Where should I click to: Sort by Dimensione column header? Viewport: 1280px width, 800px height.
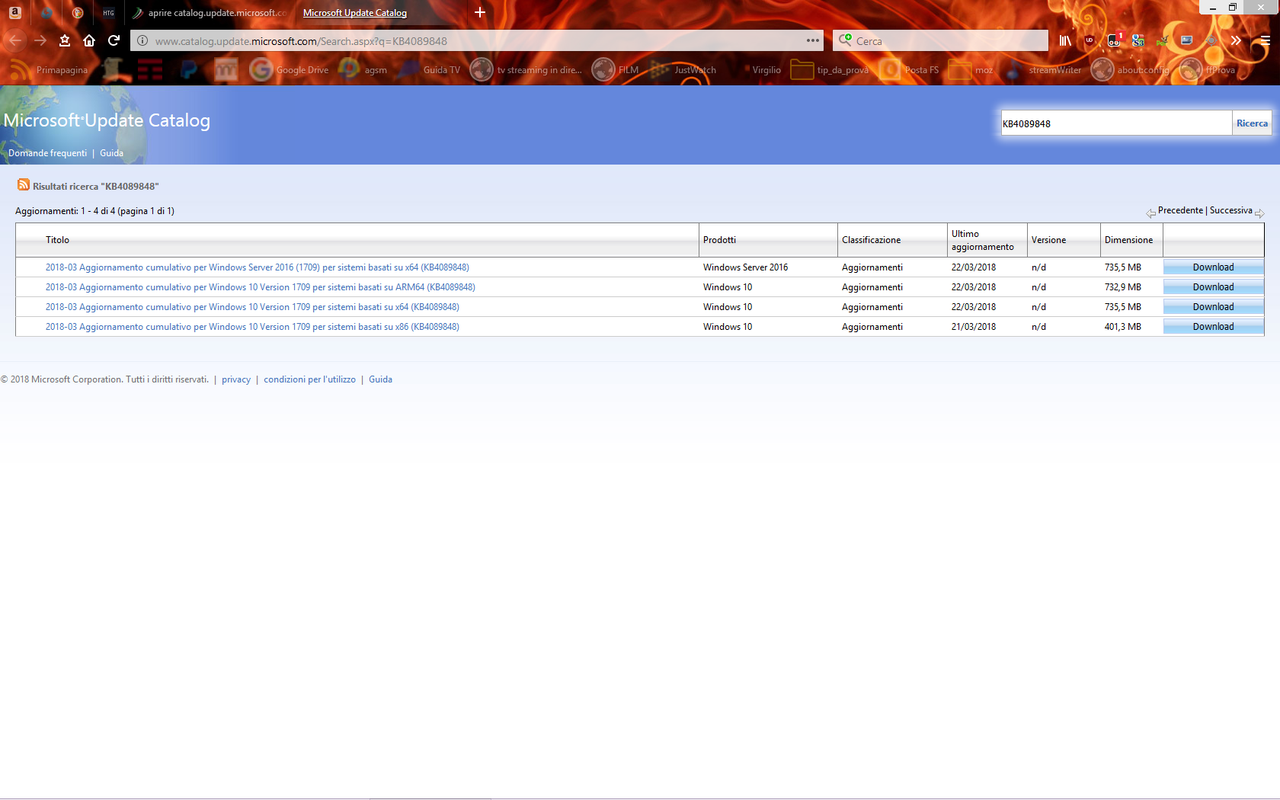(1129, 240)
